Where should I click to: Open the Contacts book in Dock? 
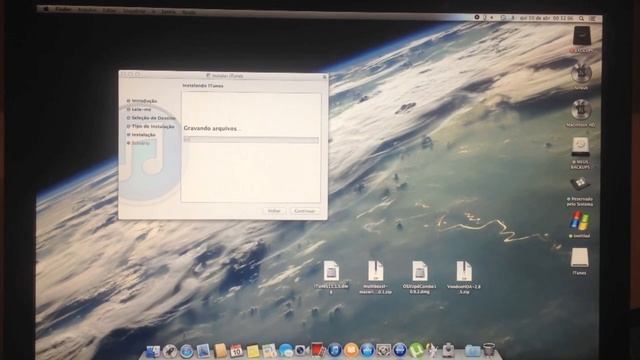pyautogui.click(x=220, y=351)
